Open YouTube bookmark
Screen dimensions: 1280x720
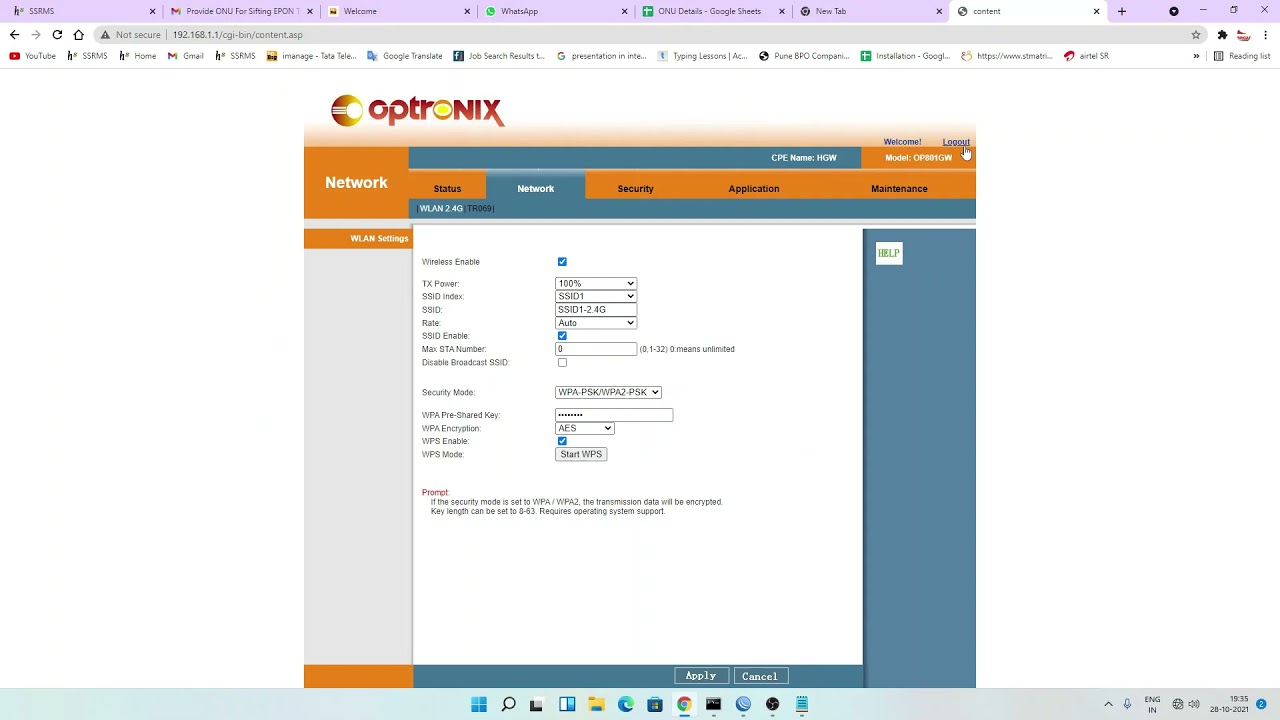click(x=33, y=56)
